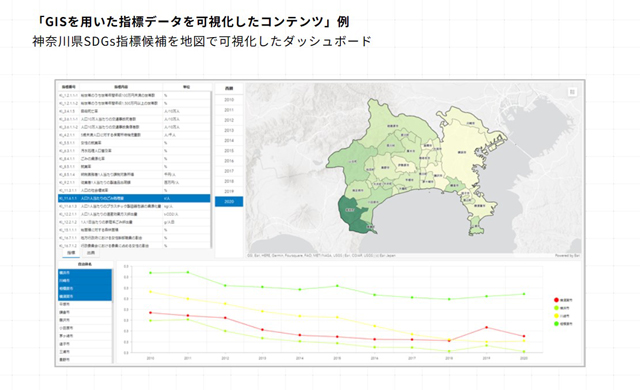Open the map legend icon at top-right
Image resolution: width=640 pixels, height=390 pixels.
point(572,92)
